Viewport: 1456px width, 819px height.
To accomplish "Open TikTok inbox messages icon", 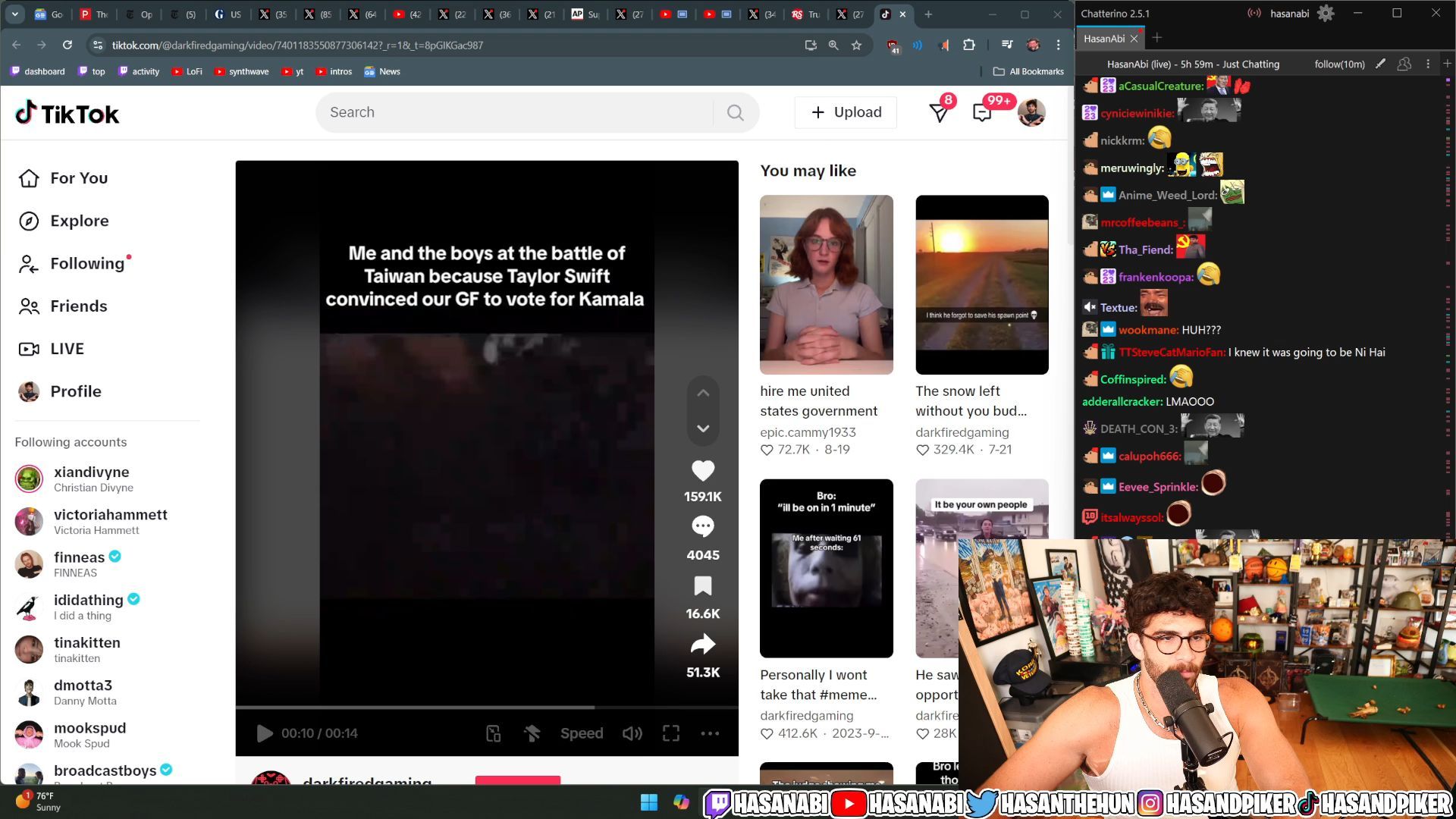I will pyautogui.click(x=982, y=113).
